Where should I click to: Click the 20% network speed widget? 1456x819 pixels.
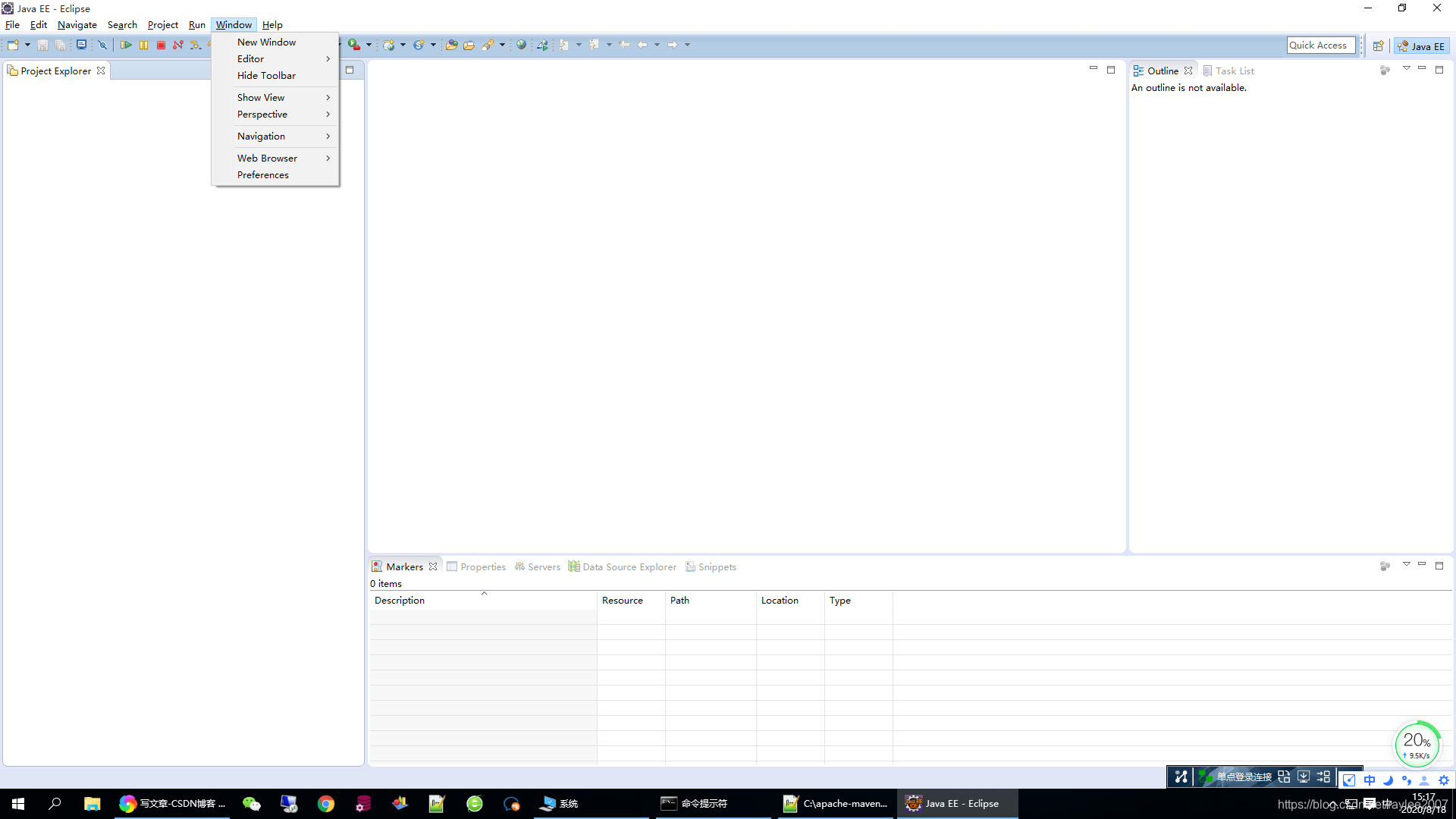(1417, 744)
